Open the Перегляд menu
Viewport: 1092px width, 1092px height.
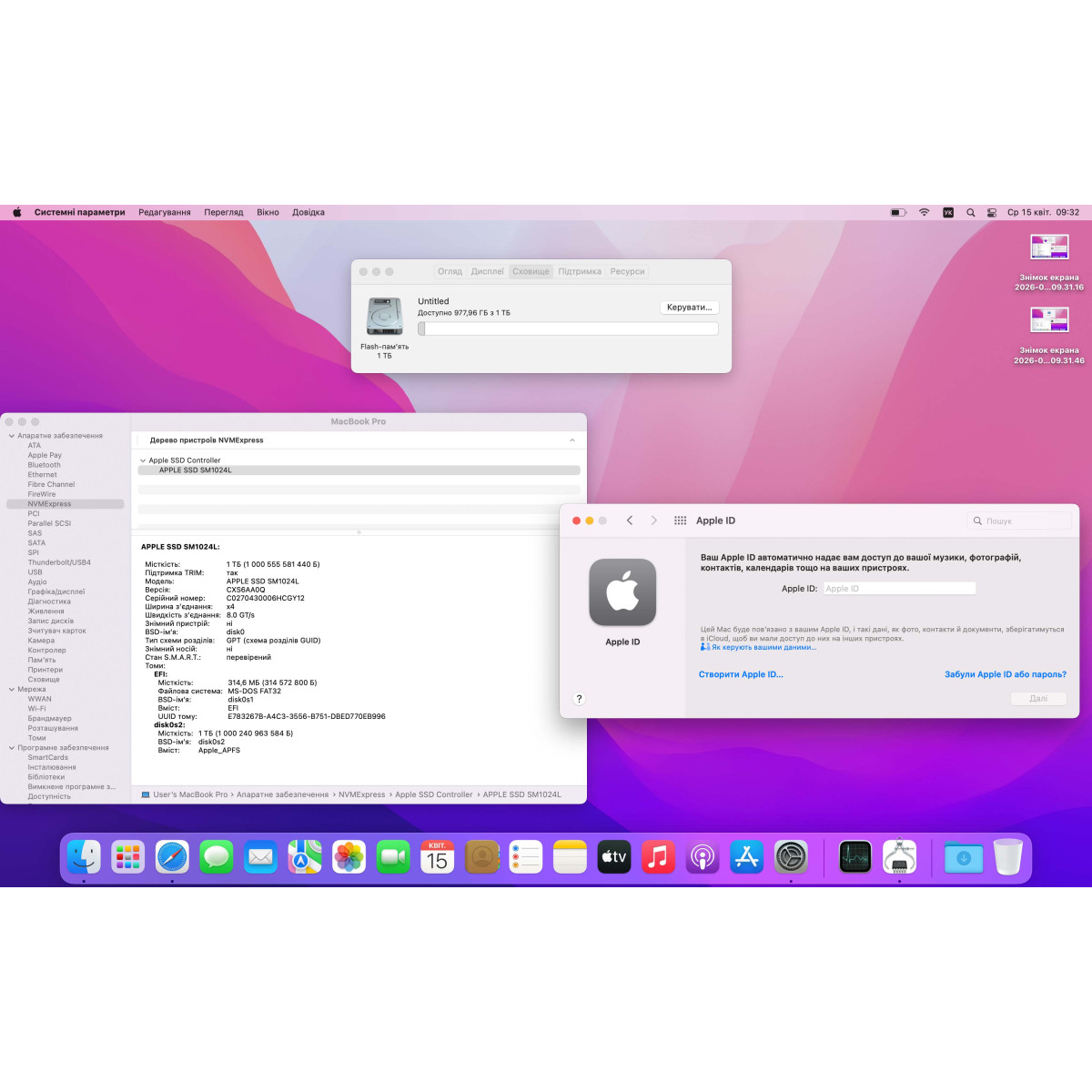tap(224, 212)
